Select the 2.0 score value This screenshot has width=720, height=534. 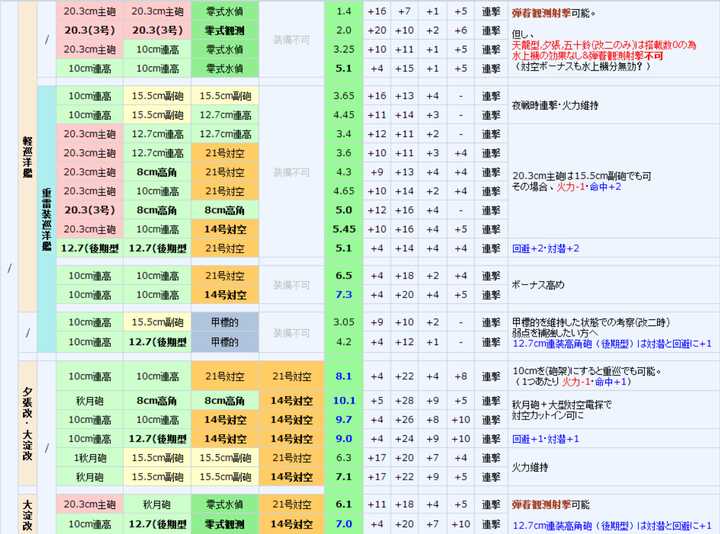click(343, 30)
